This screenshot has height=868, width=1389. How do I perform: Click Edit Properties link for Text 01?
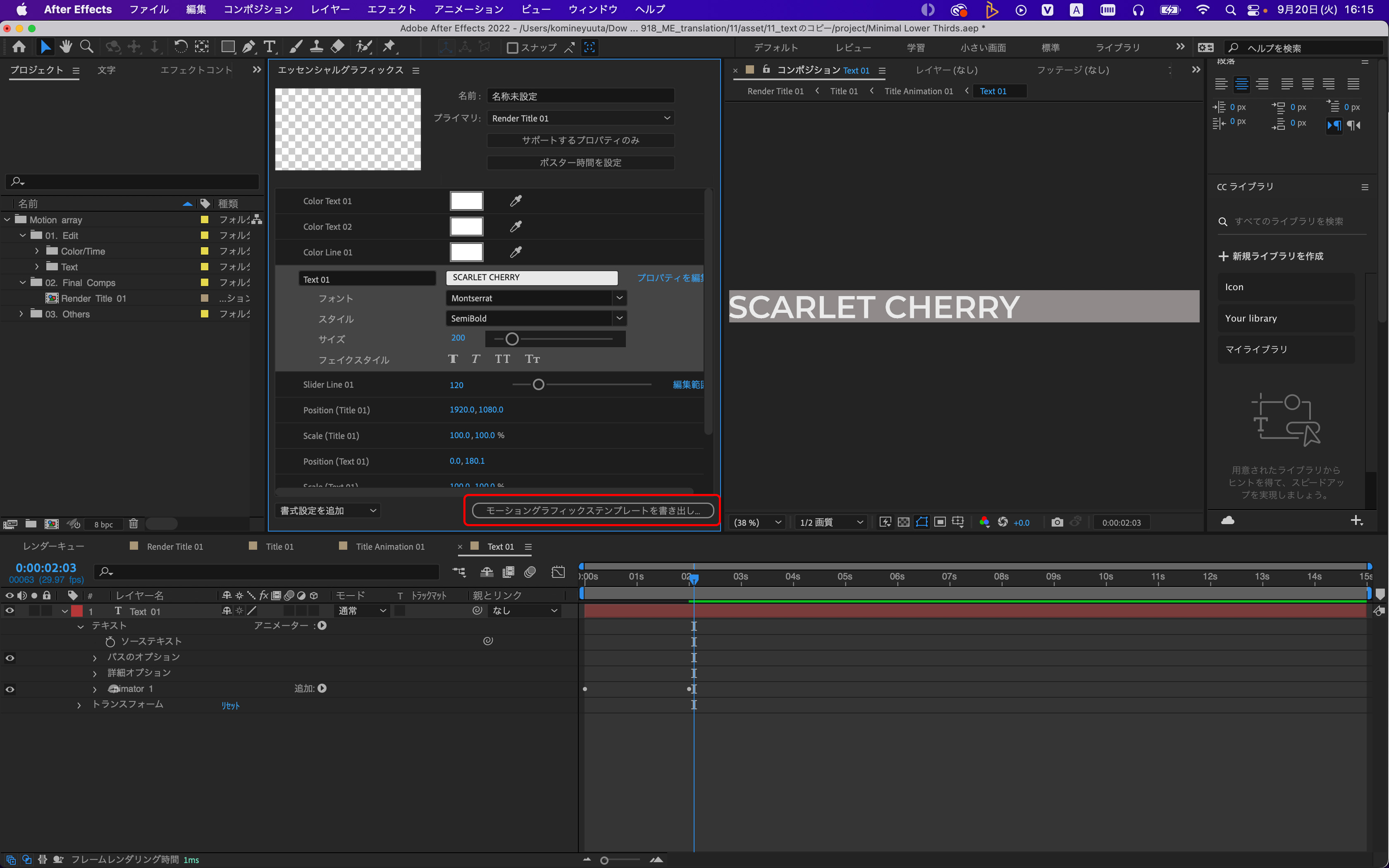pos(670,278)
